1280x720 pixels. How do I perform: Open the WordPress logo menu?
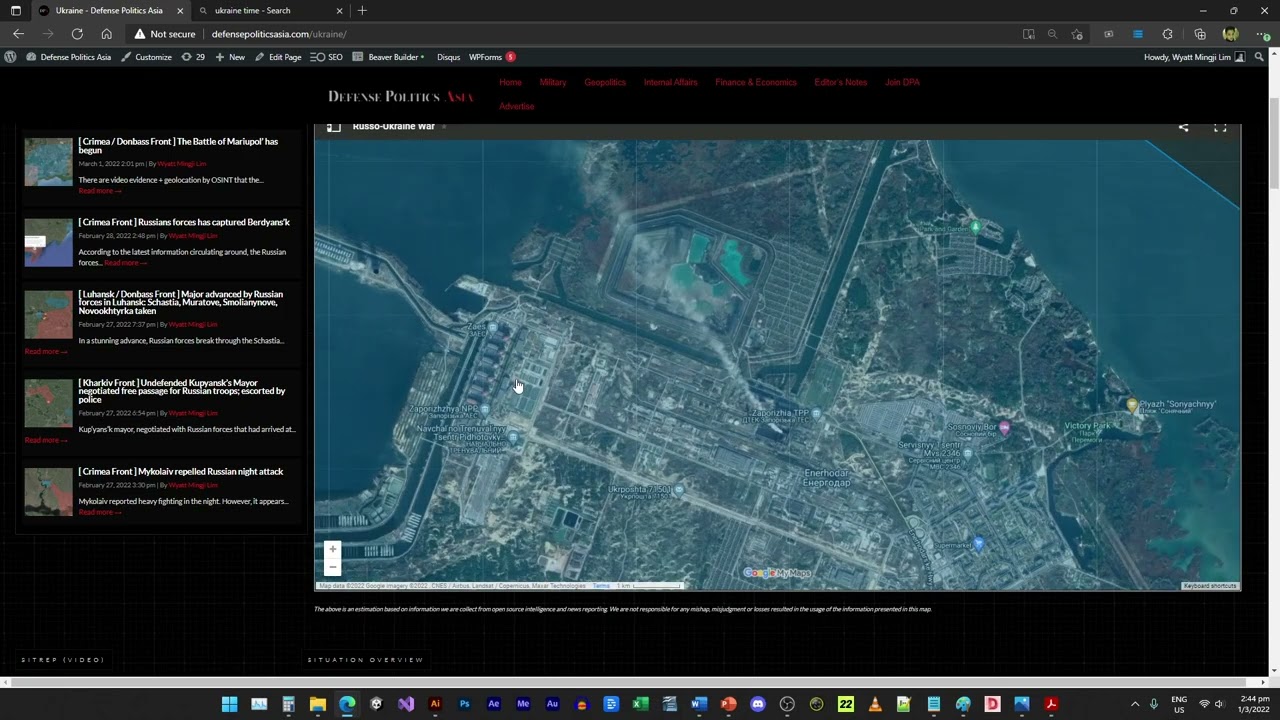pos(10,57)
